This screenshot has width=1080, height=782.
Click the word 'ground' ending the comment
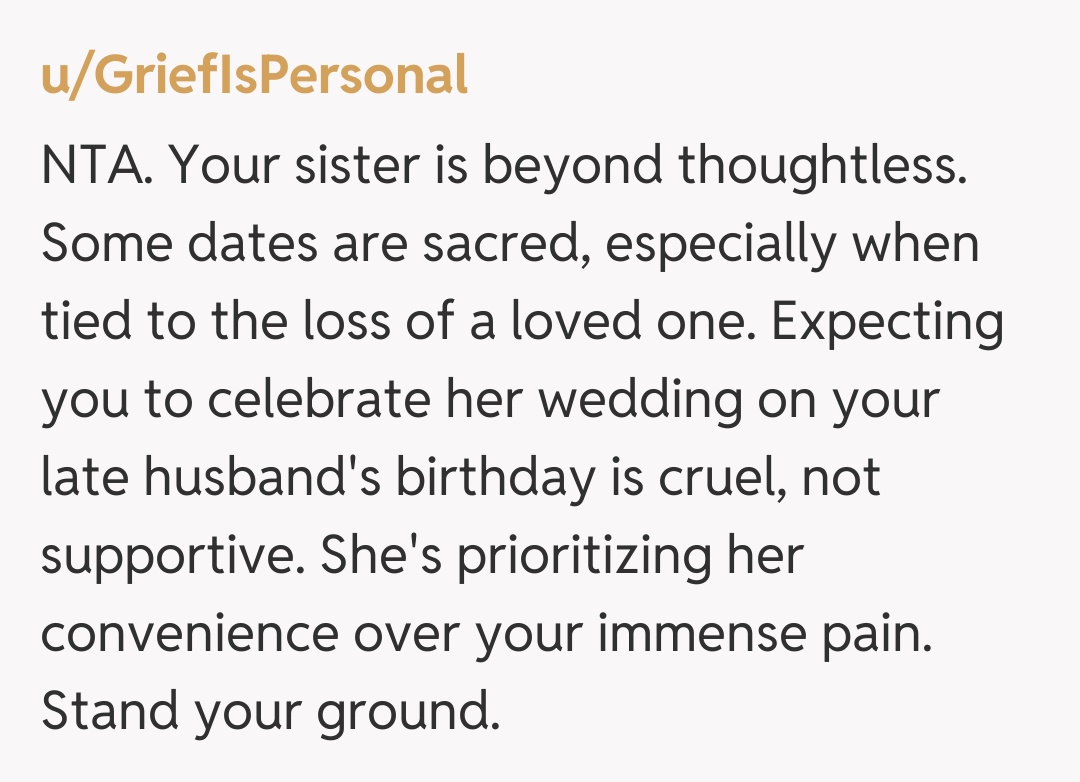pos(405,713)
